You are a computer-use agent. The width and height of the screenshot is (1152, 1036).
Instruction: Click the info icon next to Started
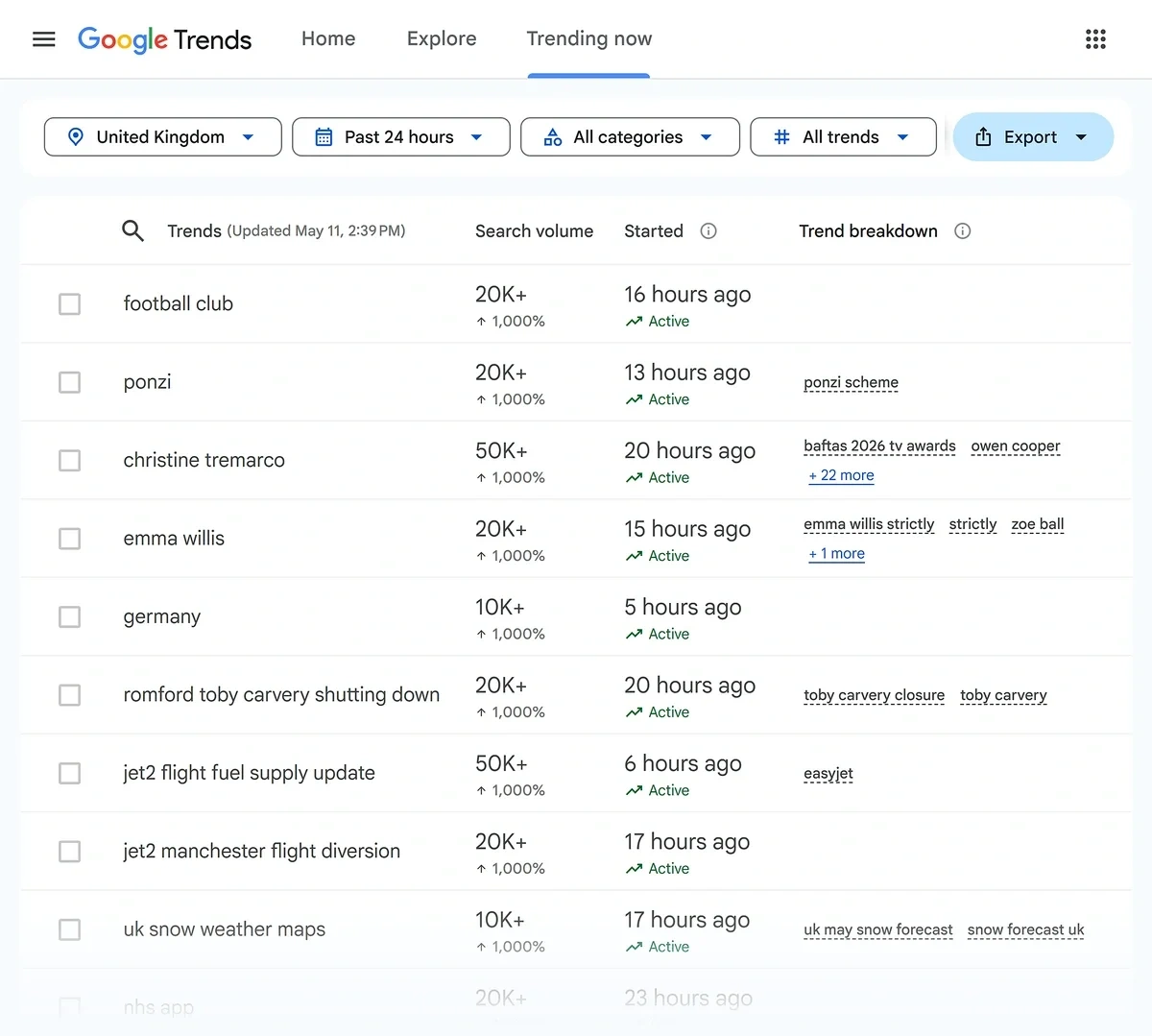708,231
